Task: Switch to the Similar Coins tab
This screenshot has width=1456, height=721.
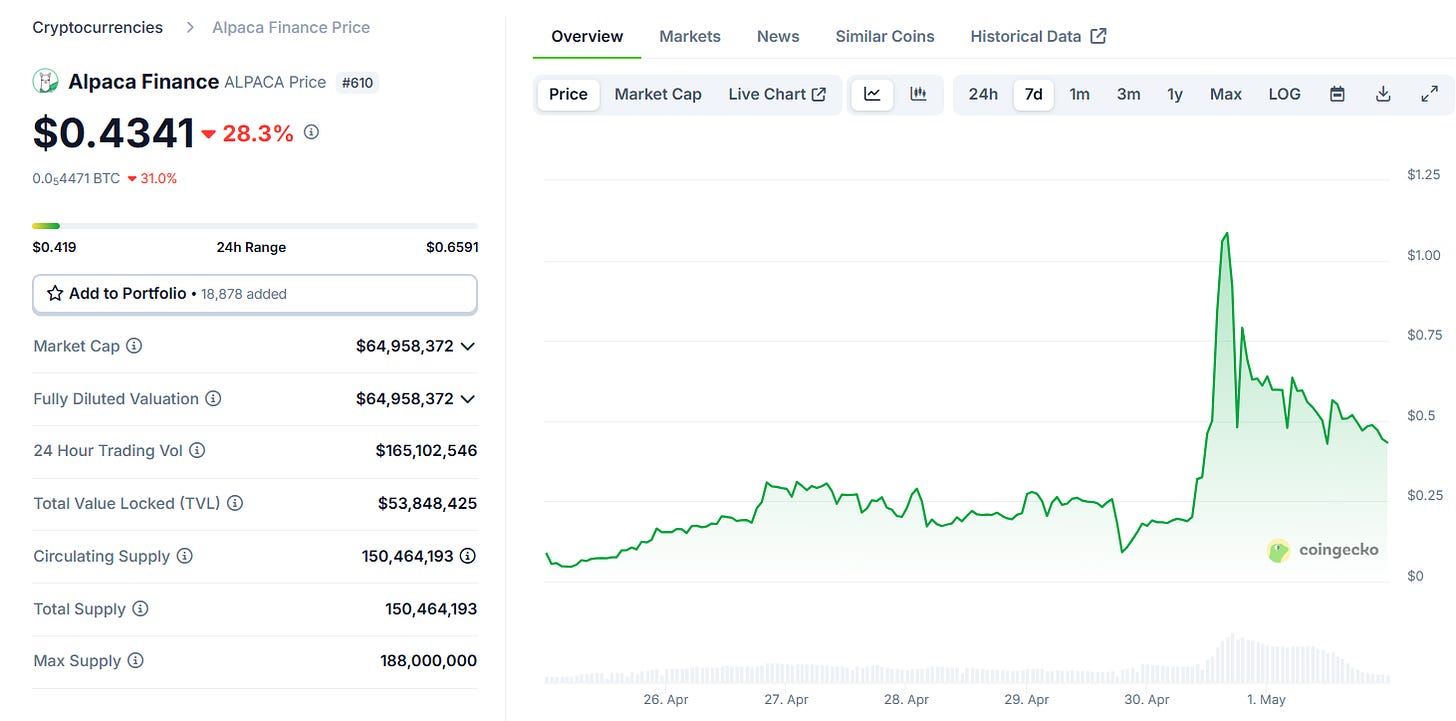Action: pos(885,36)
